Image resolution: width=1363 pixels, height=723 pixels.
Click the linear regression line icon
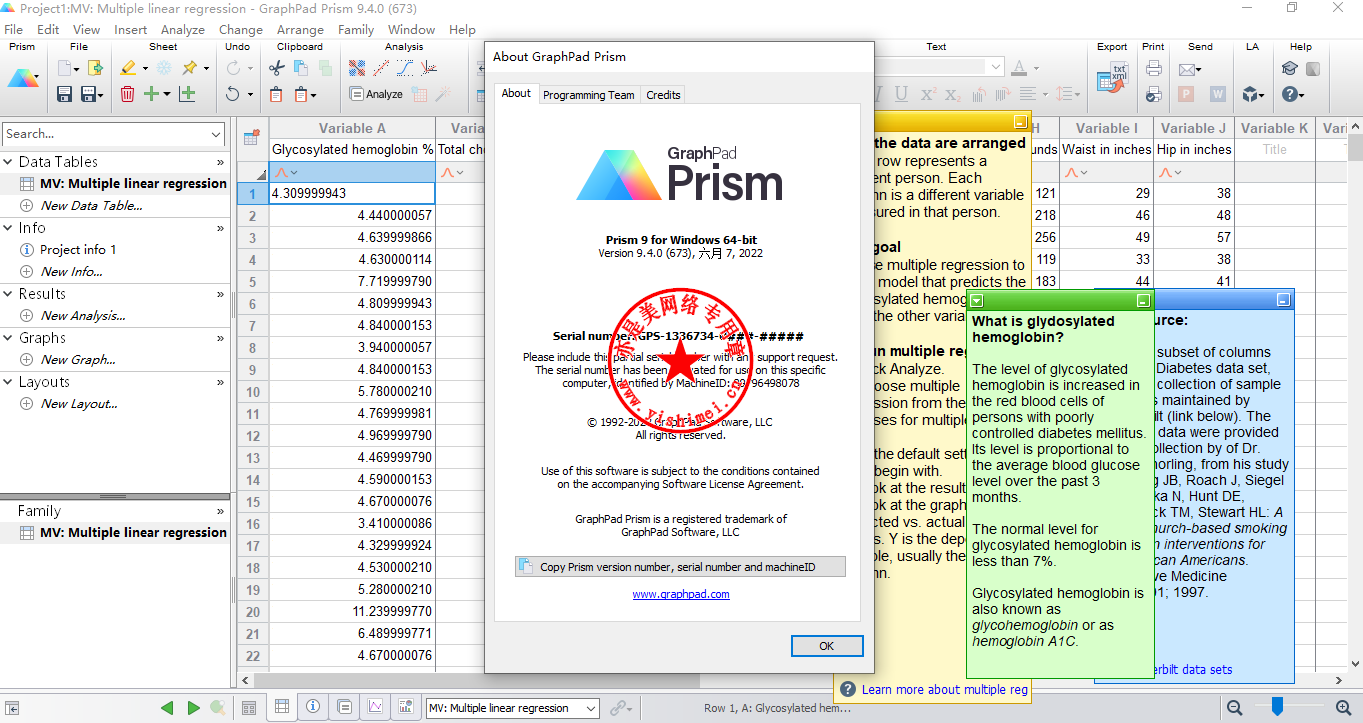[x=381, y=68]
